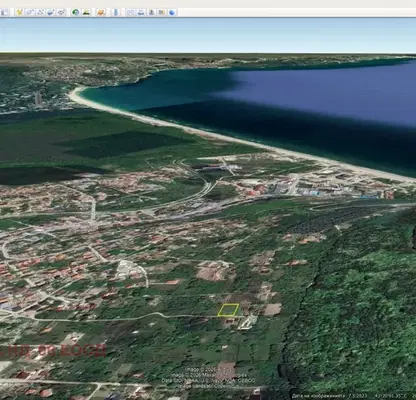Choose the Add Image Overlay tool
This screenshot has height=400, width=416.
pos(51,12)
